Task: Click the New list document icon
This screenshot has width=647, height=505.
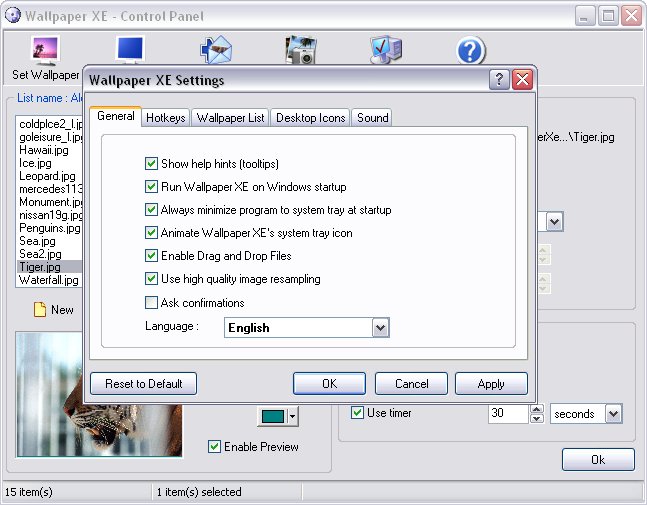Action: pyautogui.click(x=40, y=309)
